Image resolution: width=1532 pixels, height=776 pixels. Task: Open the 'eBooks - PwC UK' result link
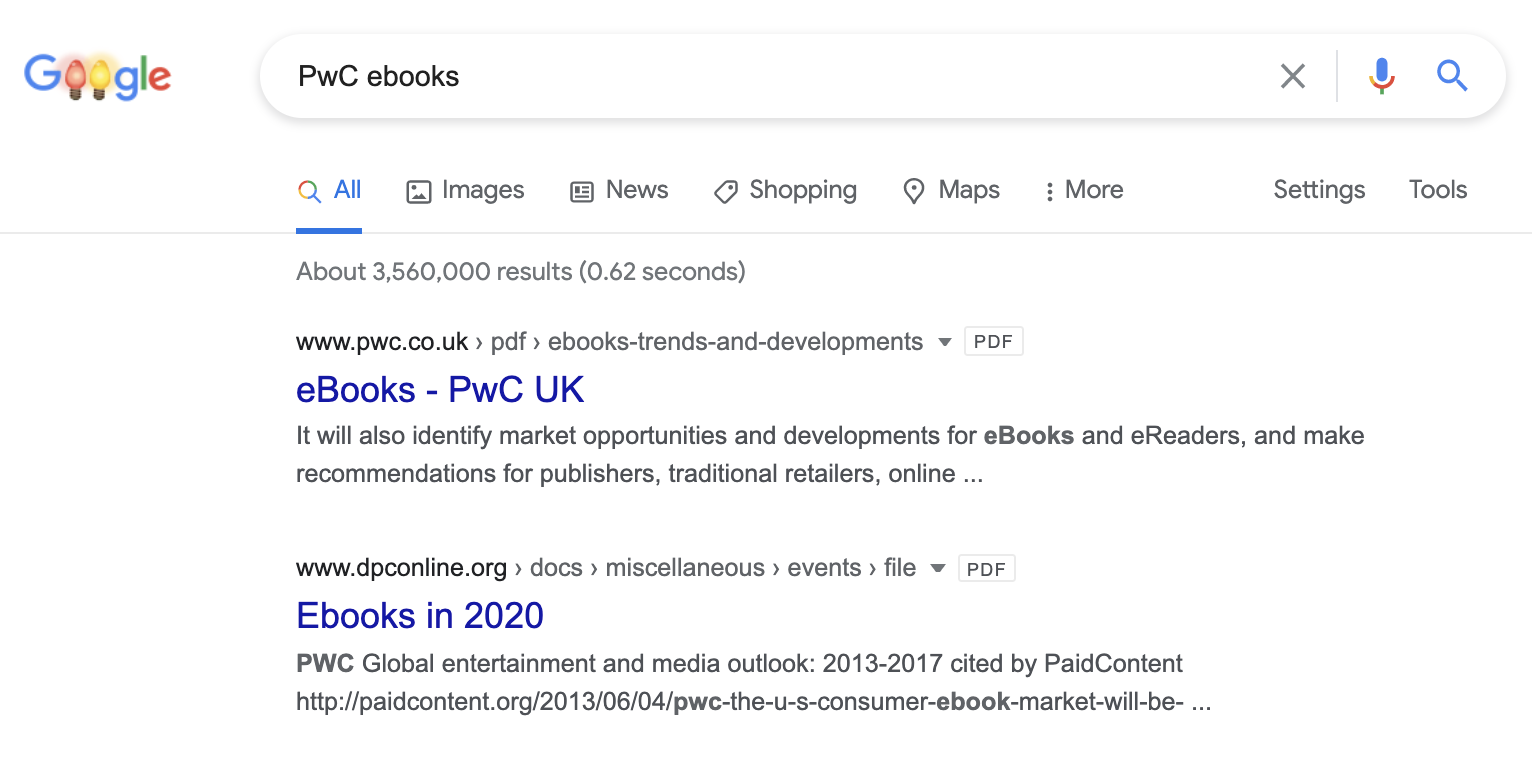coord(440,389)
